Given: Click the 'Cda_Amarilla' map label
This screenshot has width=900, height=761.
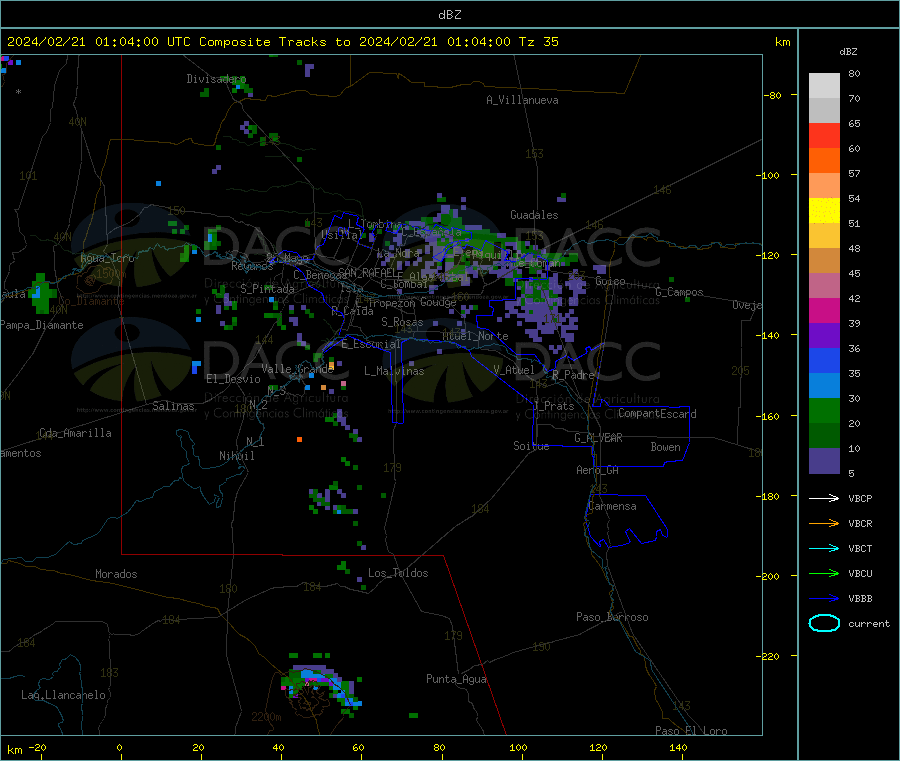Looking at the screenshot, I should 75,433.
